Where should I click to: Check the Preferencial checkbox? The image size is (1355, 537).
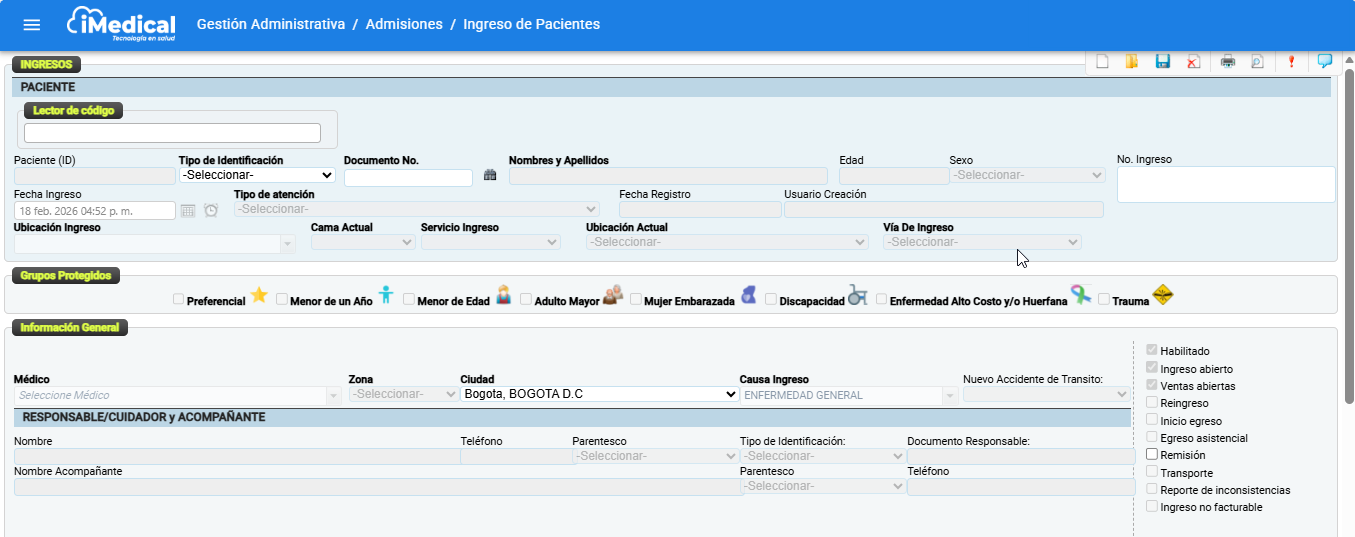click(179, 299)
